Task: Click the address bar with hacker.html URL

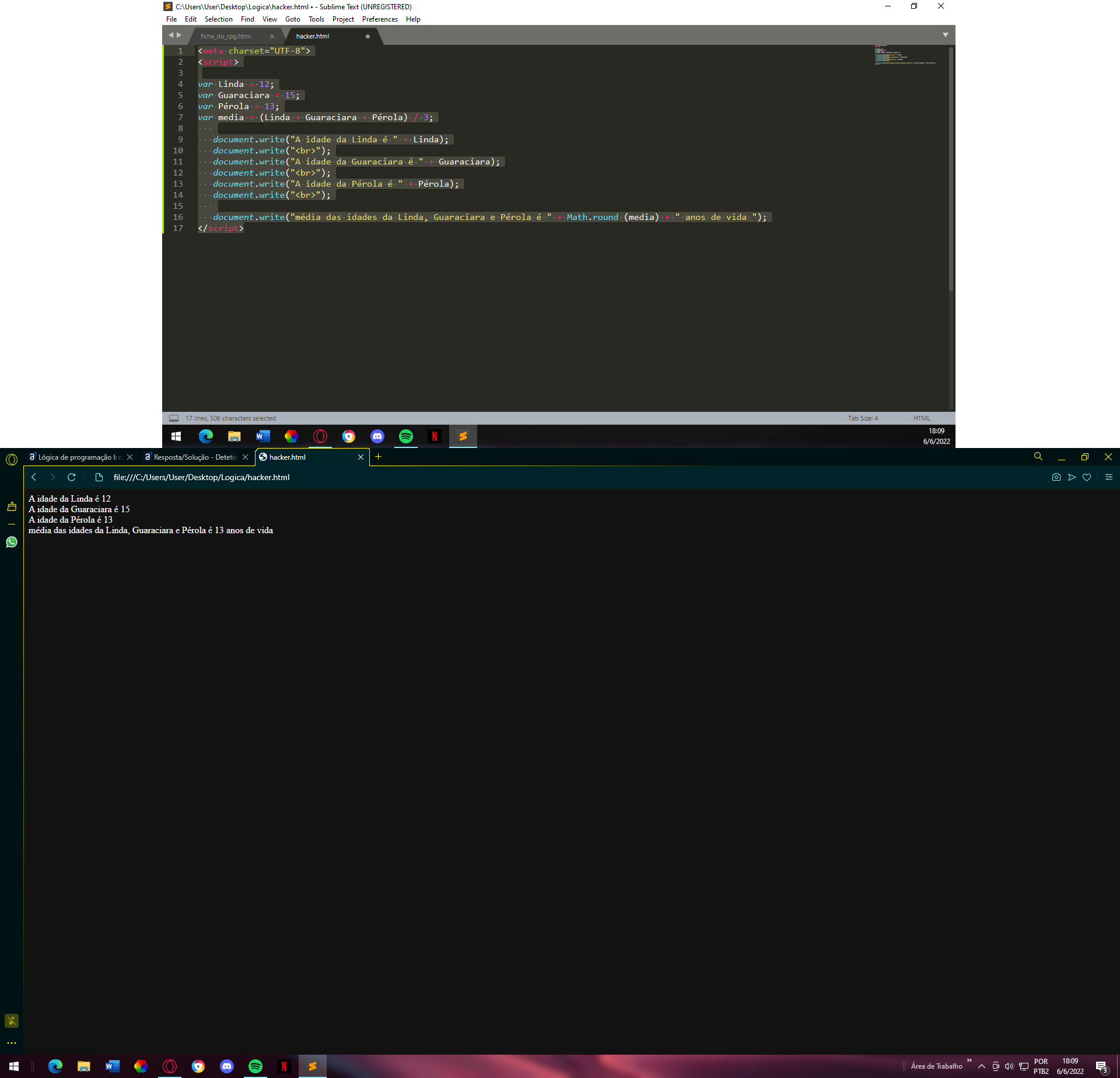Action: 201,477
